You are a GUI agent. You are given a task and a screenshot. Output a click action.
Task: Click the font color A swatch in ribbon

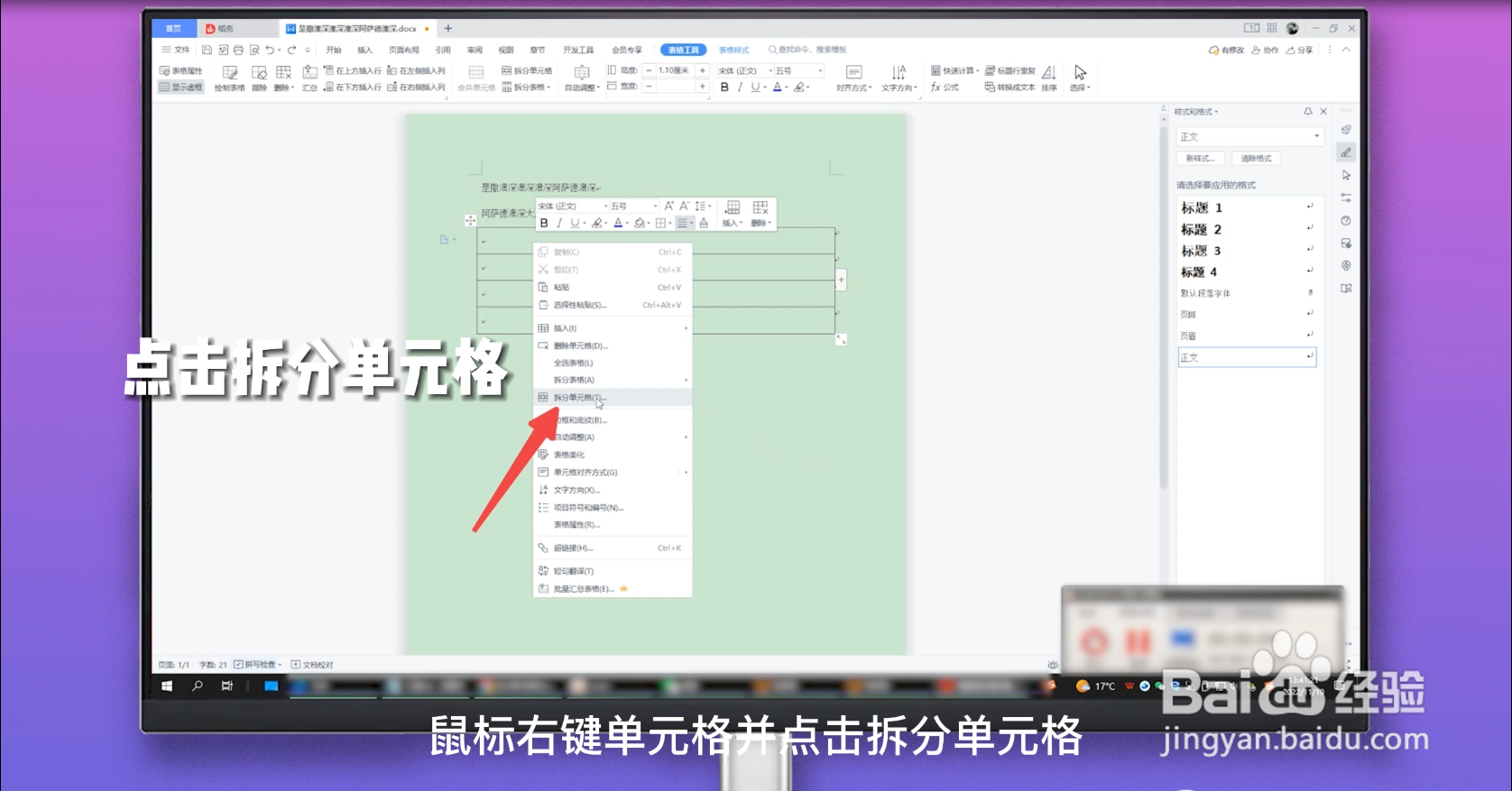click(x=777, y=87)
